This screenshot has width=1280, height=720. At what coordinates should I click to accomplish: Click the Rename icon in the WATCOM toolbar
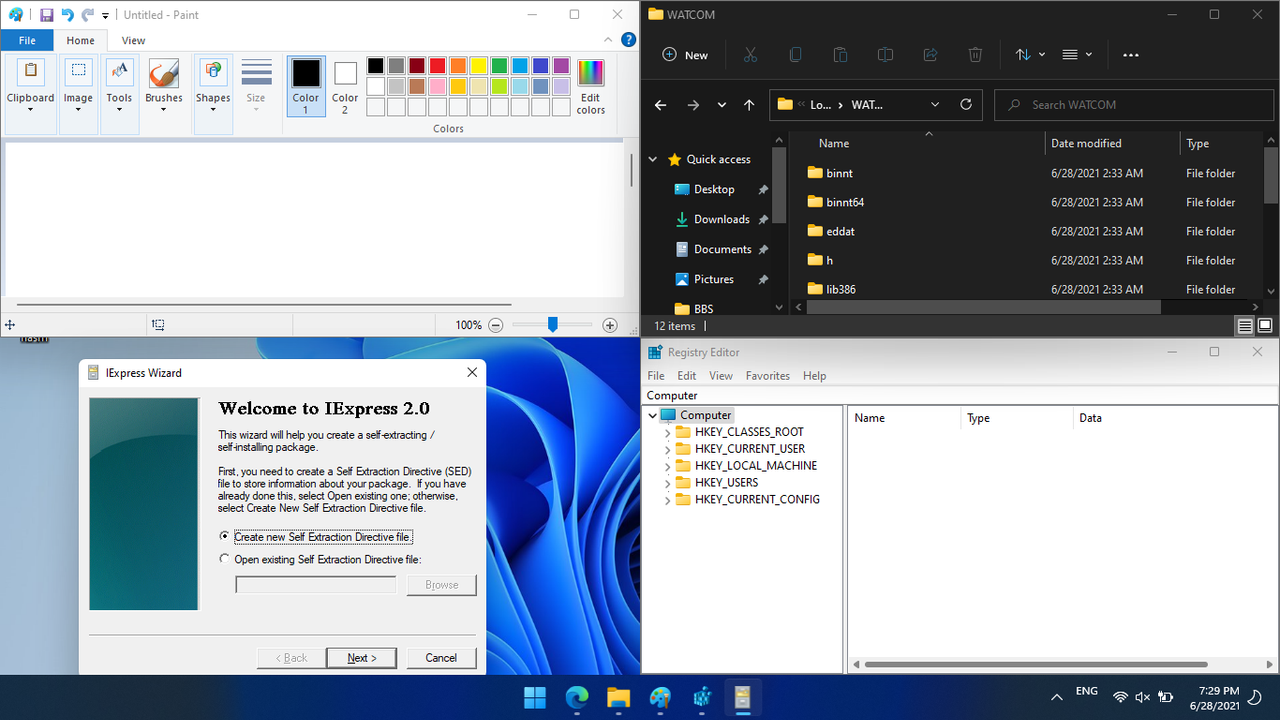click(886, 55)
